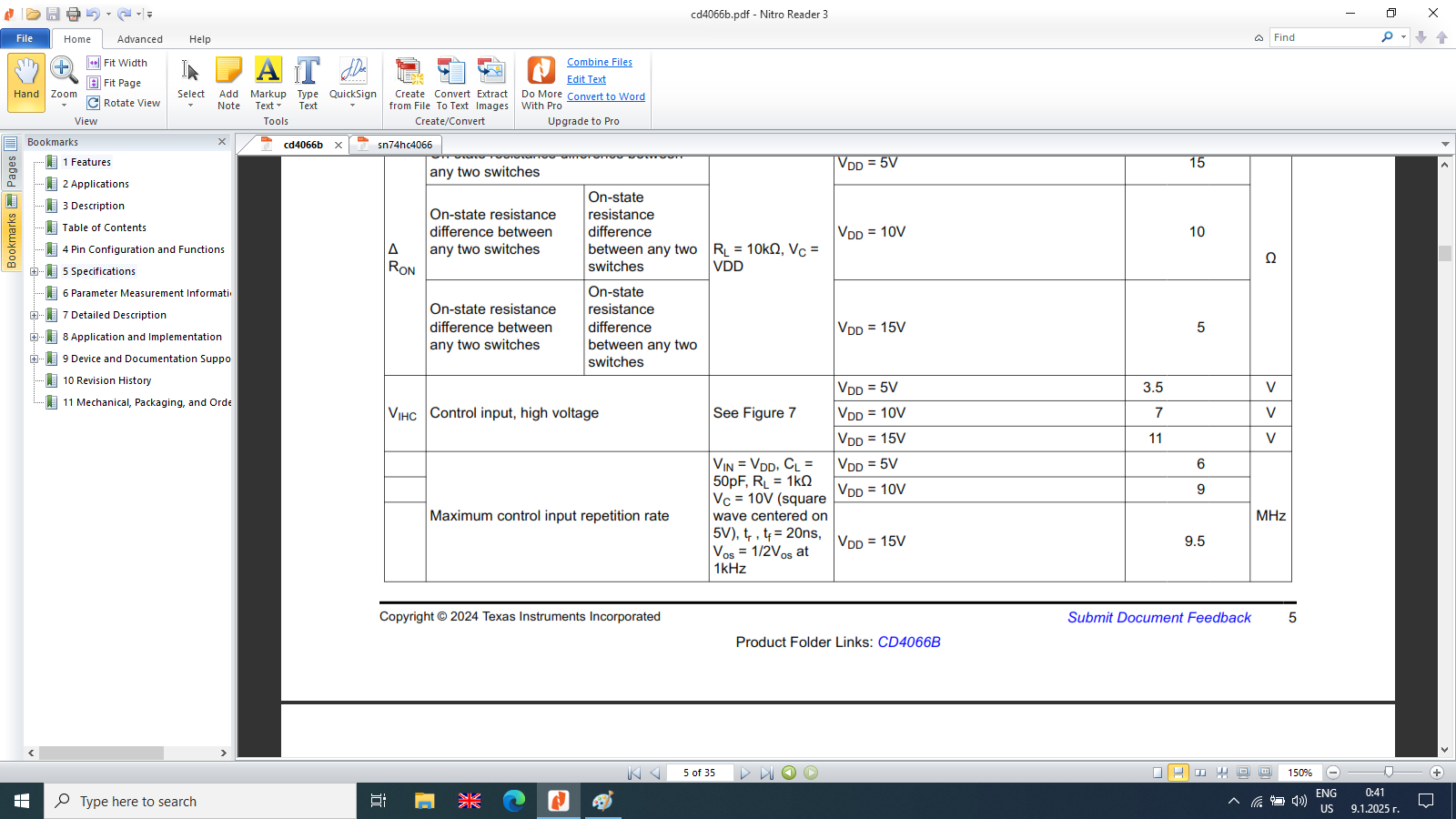
Task: Pick the Type Text tool
Action: [308, 82]
